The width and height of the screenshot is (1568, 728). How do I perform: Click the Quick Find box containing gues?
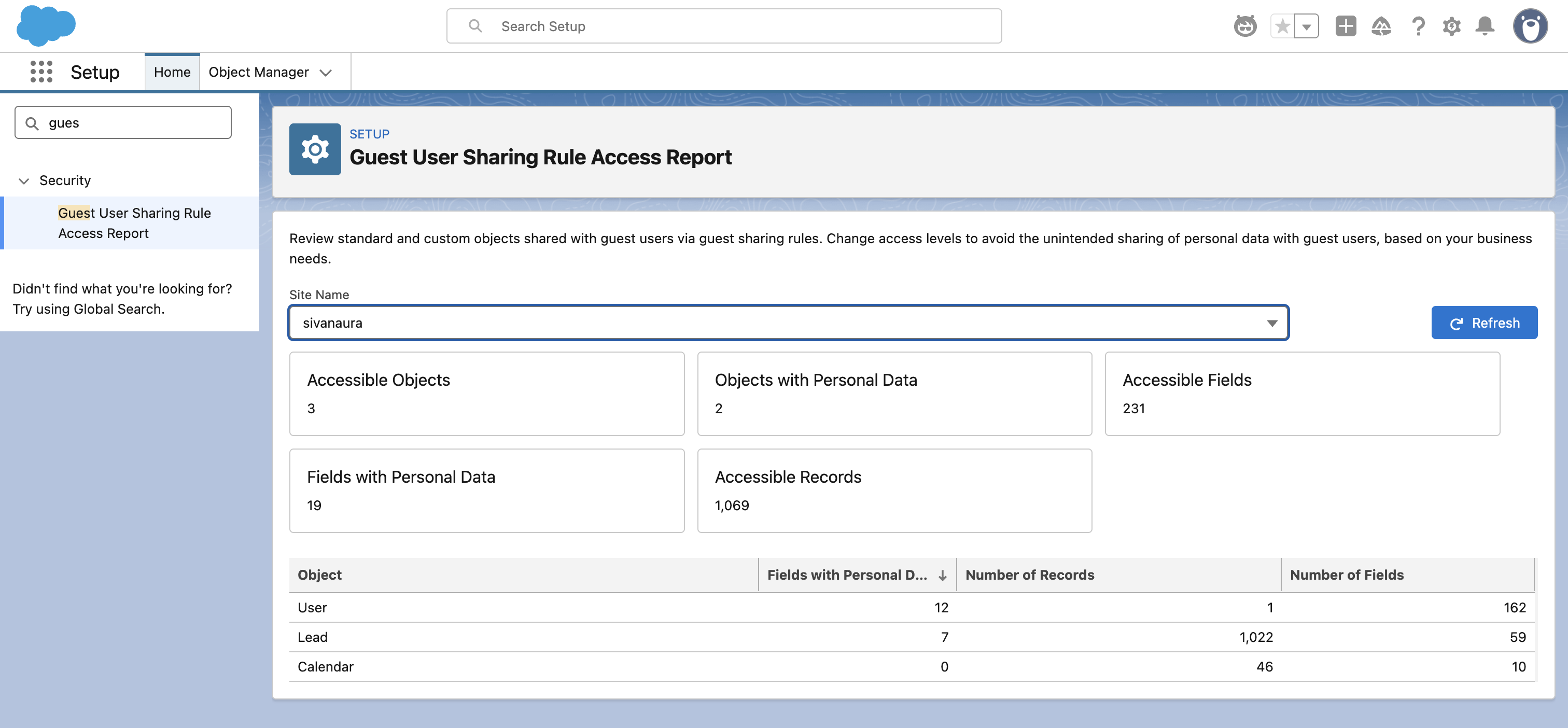pyautogui.click(x=123, y=123)
